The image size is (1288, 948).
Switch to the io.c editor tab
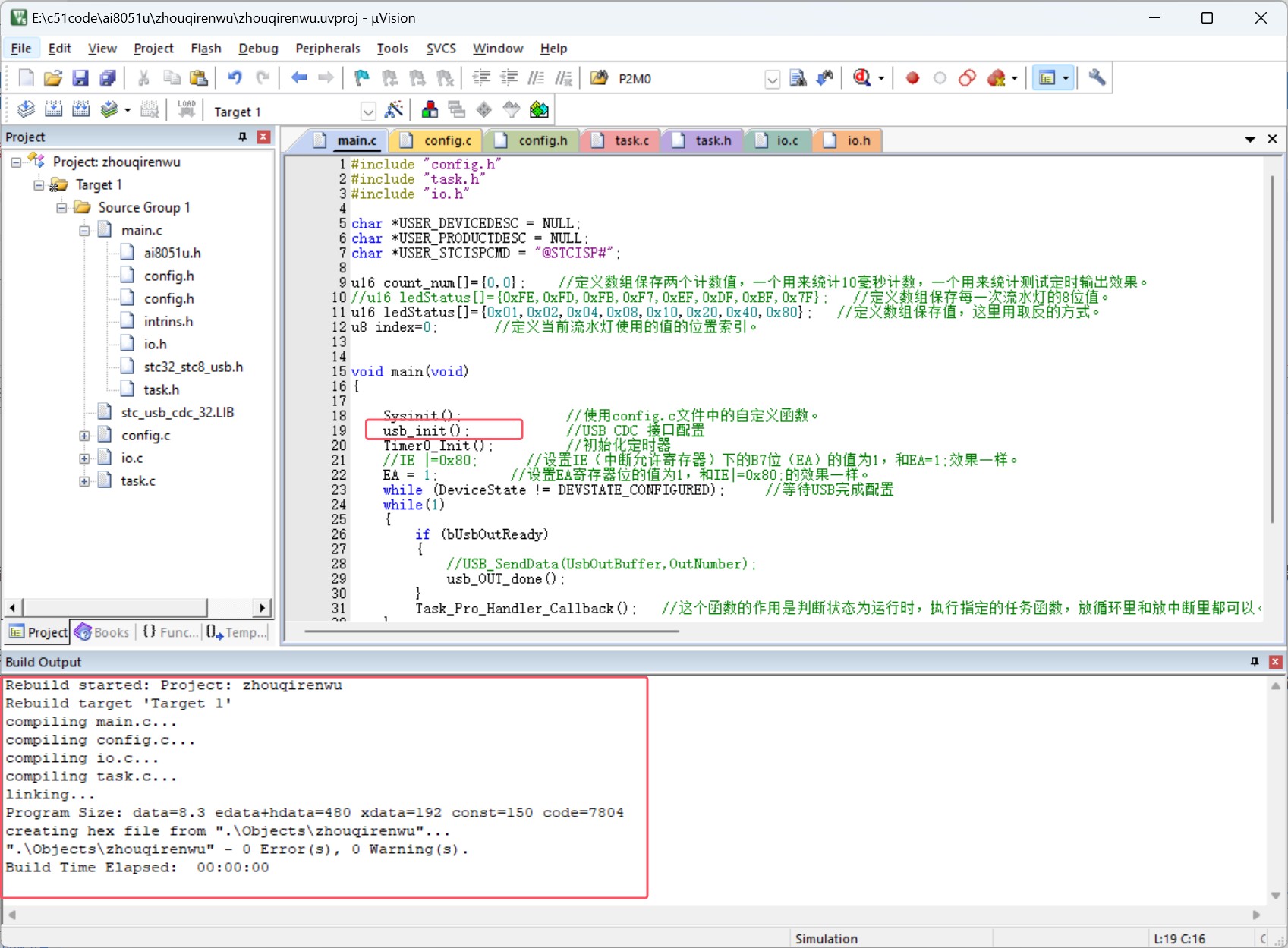(778, 140)
